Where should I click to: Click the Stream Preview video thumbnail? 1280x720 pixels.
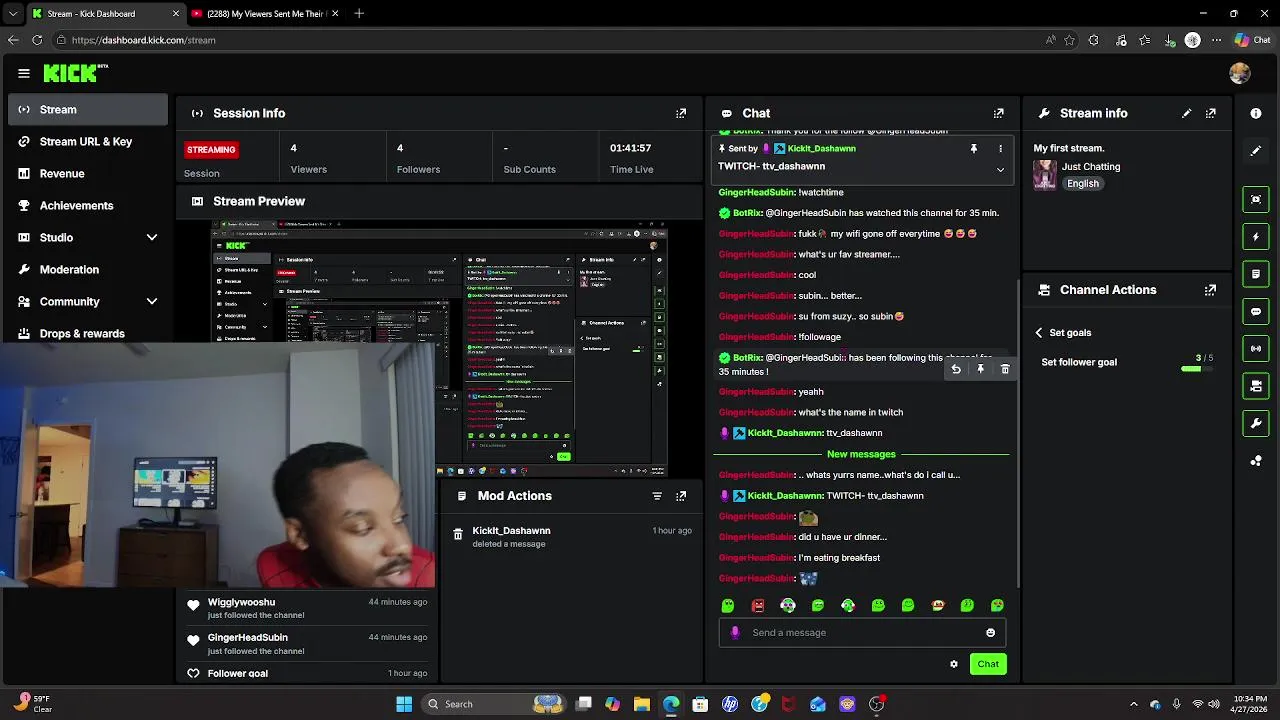click(x=440, y=349)
